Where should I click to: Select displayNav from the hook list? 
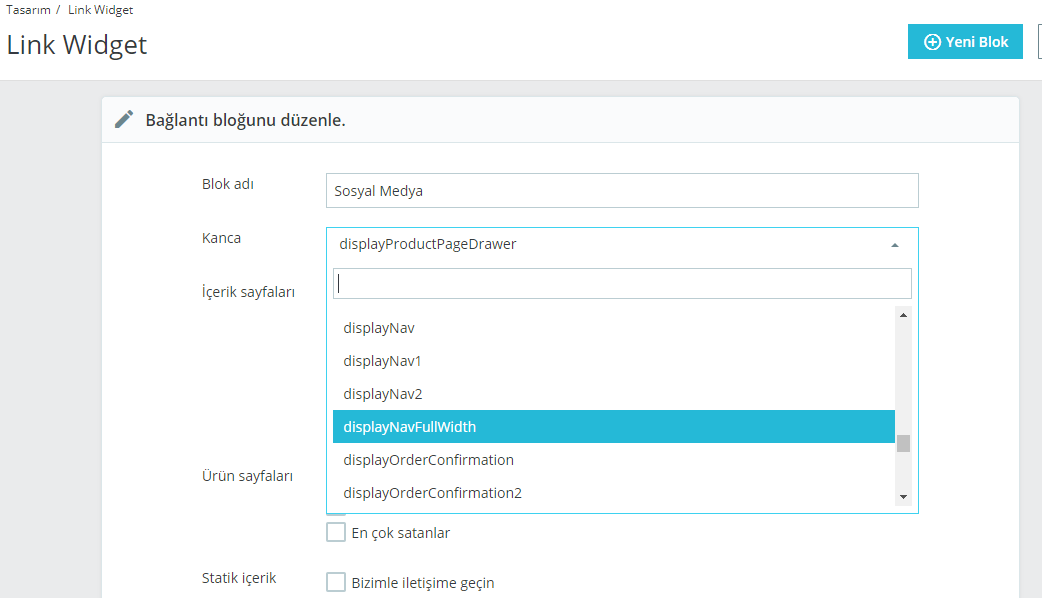[x=379, y=328]
